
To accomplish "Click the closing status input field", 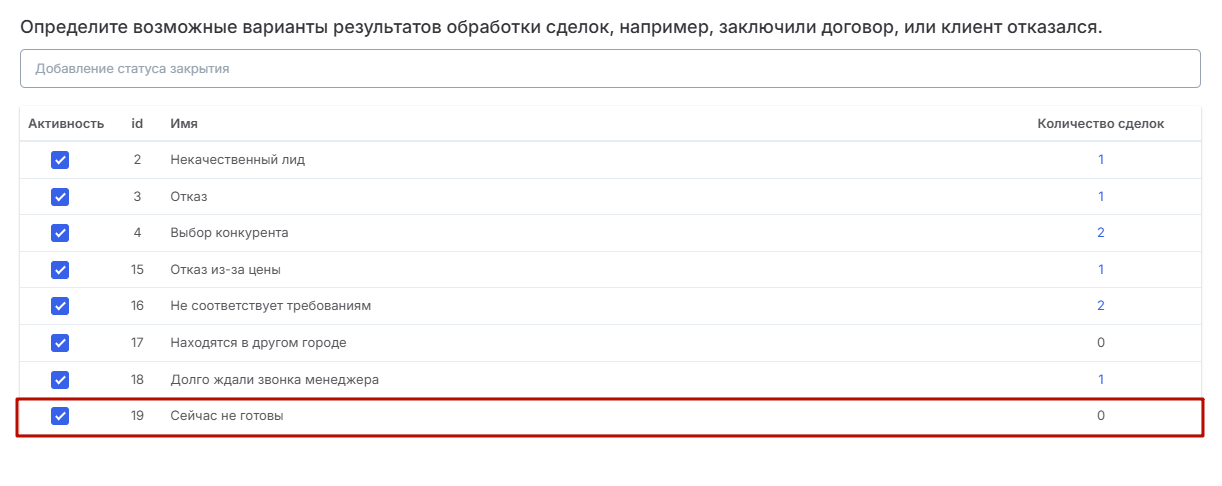I will 609,69.
